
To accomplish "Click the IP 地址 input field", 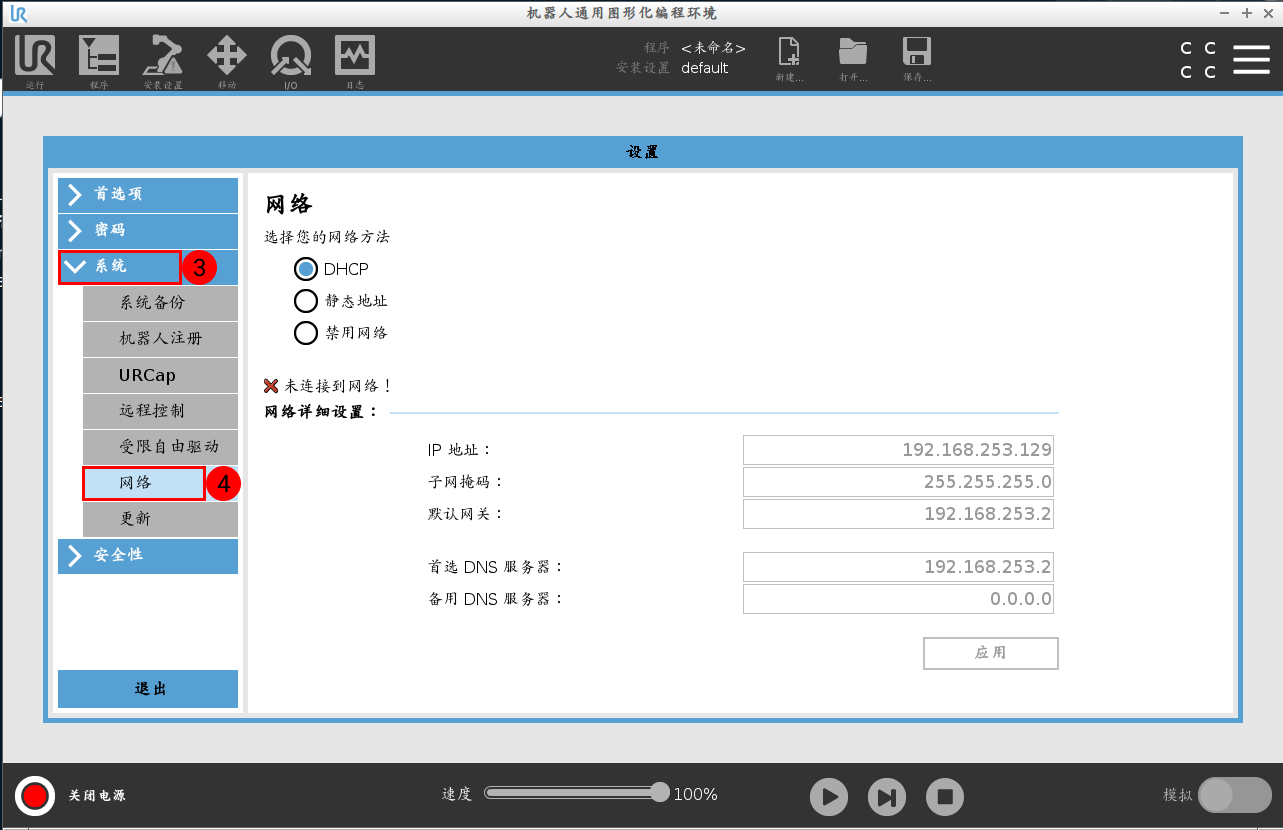I will pyautogui.click(x=897, y=449).
